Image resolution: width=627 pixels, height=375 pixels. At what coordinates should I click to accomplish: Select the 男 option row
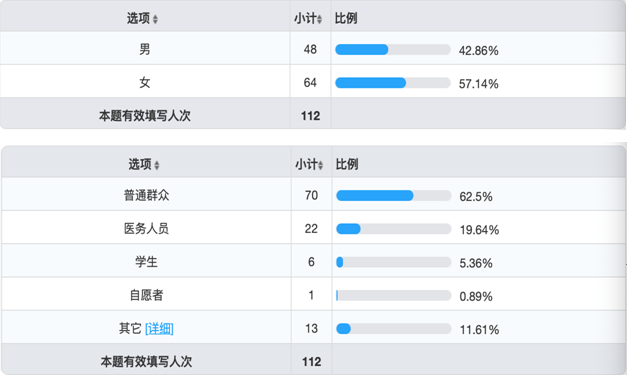tap(313, 48)
